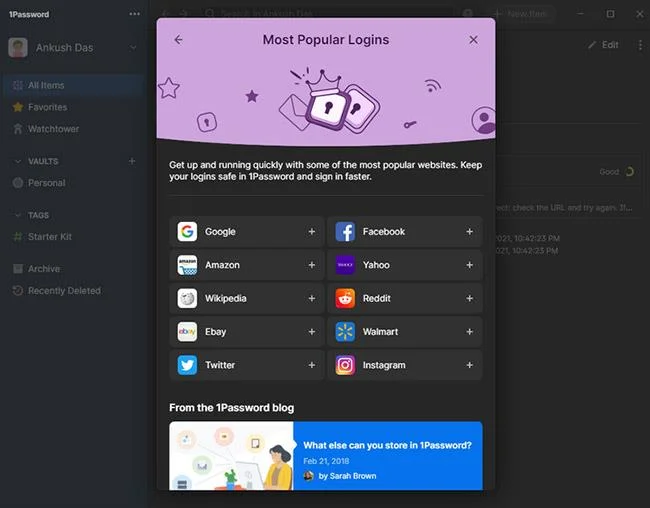Click the Reddit logo icon
The image size is (650, 508).
(x=345, y=298)
